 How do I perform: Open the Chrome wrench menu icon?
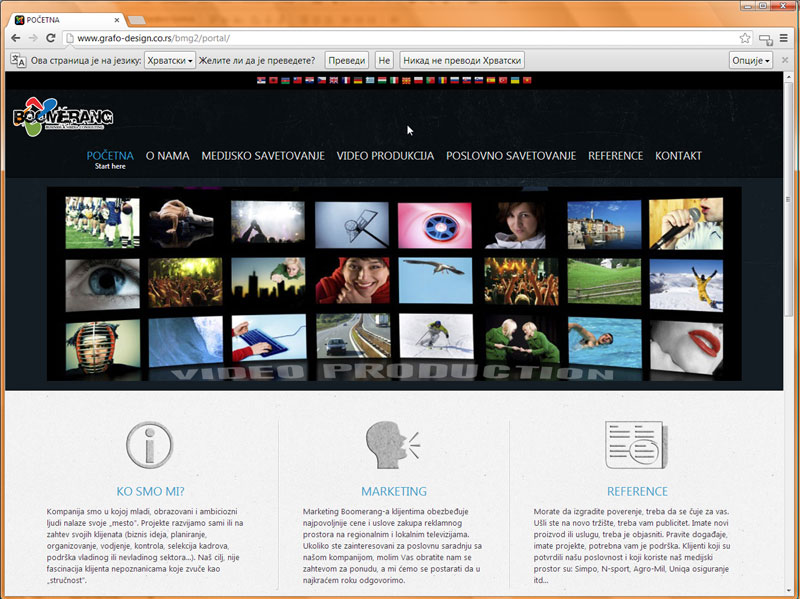click(785, 38)
